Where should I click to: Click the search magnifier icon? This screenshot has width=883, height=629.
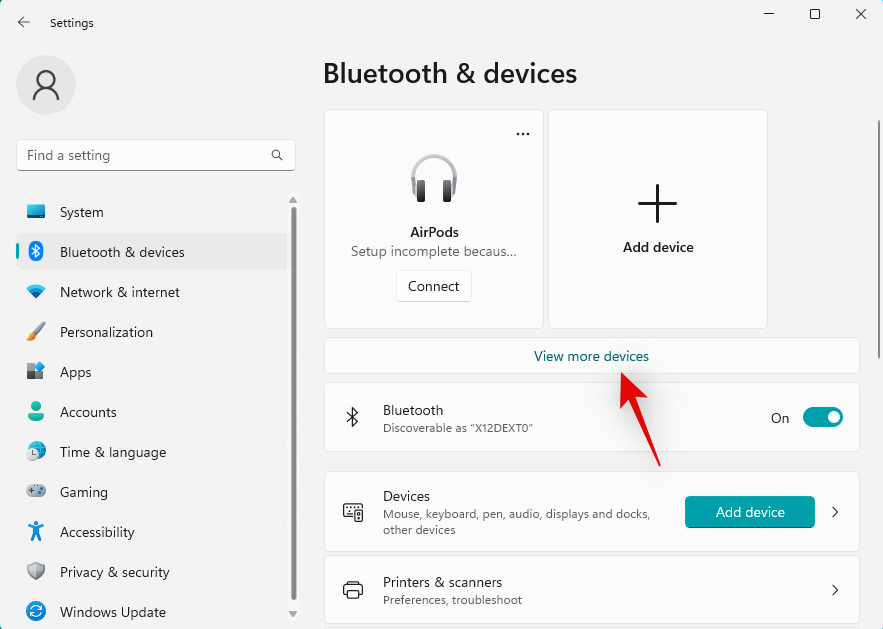coord(277,155)
